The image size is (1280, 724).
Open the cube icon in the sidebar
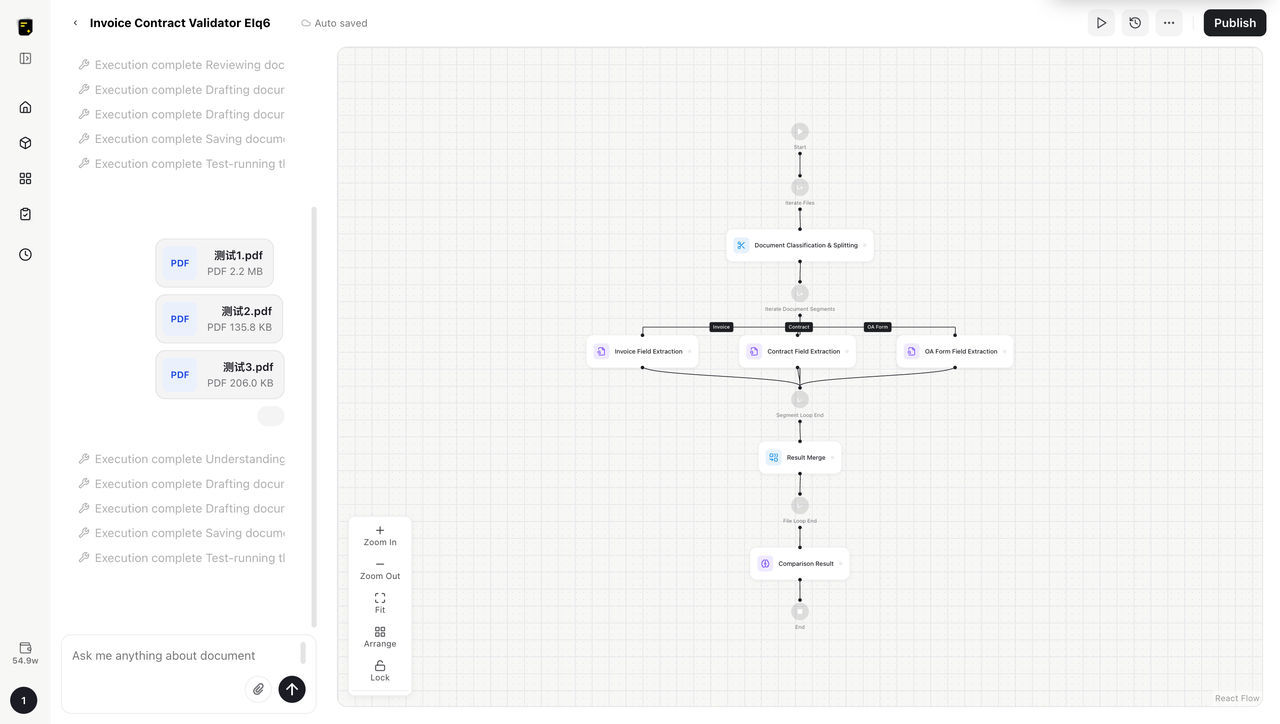click(25, 143)
